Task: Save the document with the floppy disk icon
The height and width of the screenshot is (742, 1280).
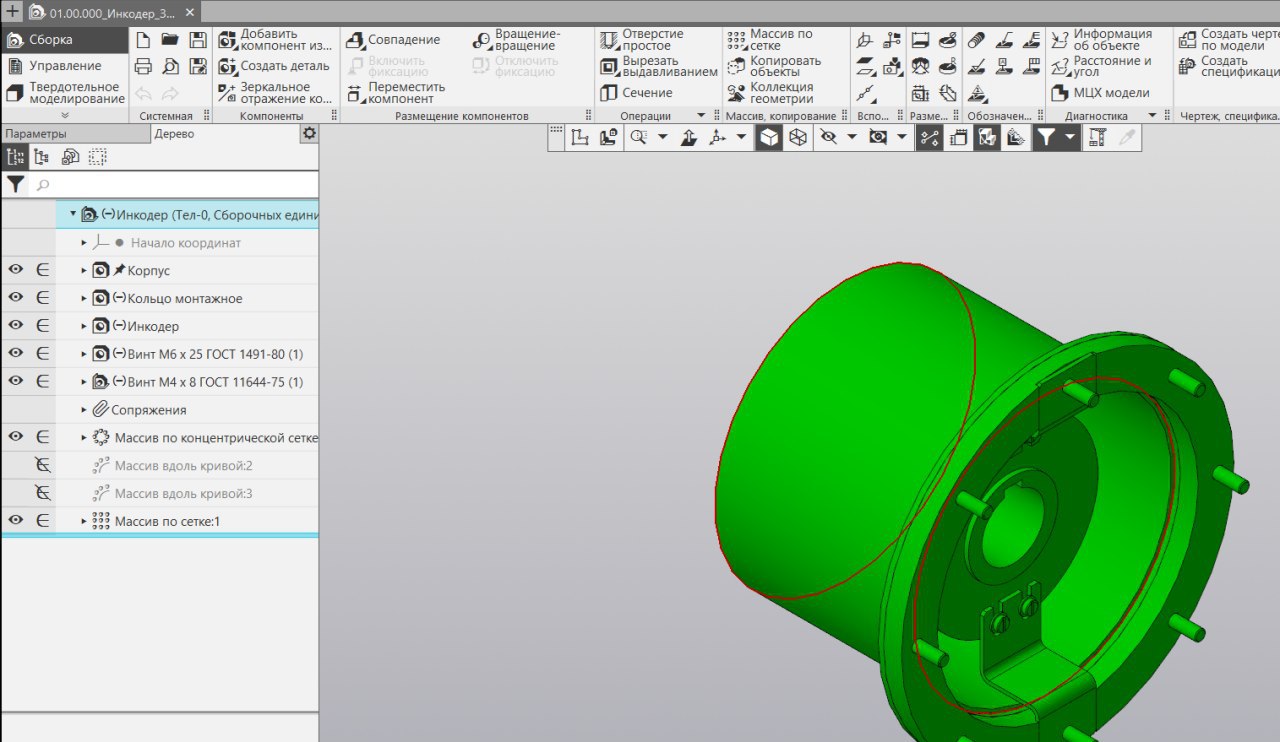Action: [198, 40]
